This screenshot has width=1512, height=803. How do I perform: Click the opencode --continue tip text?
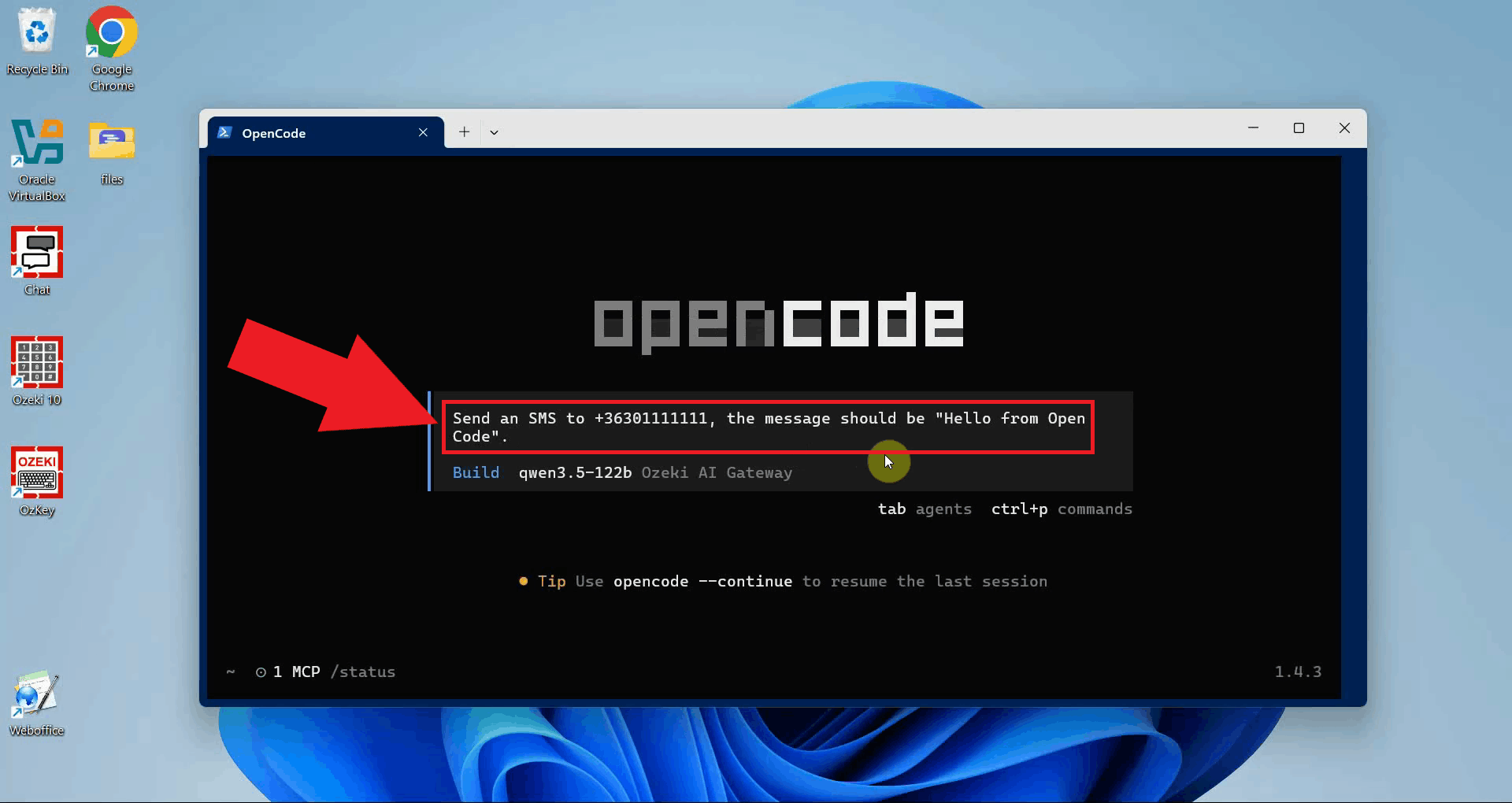point(702,582)
